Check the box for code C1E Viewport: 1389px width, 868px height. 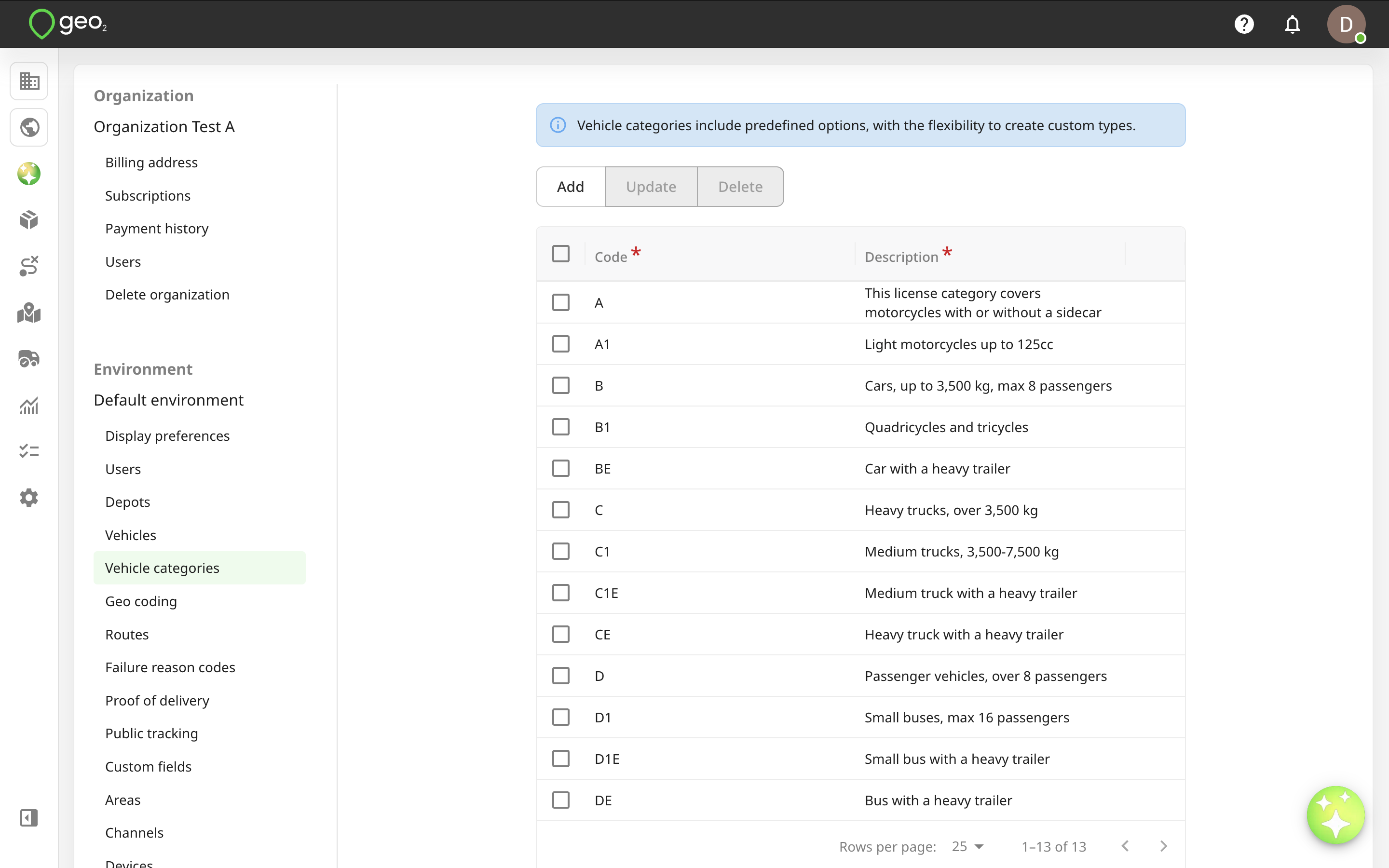[561, 593]
